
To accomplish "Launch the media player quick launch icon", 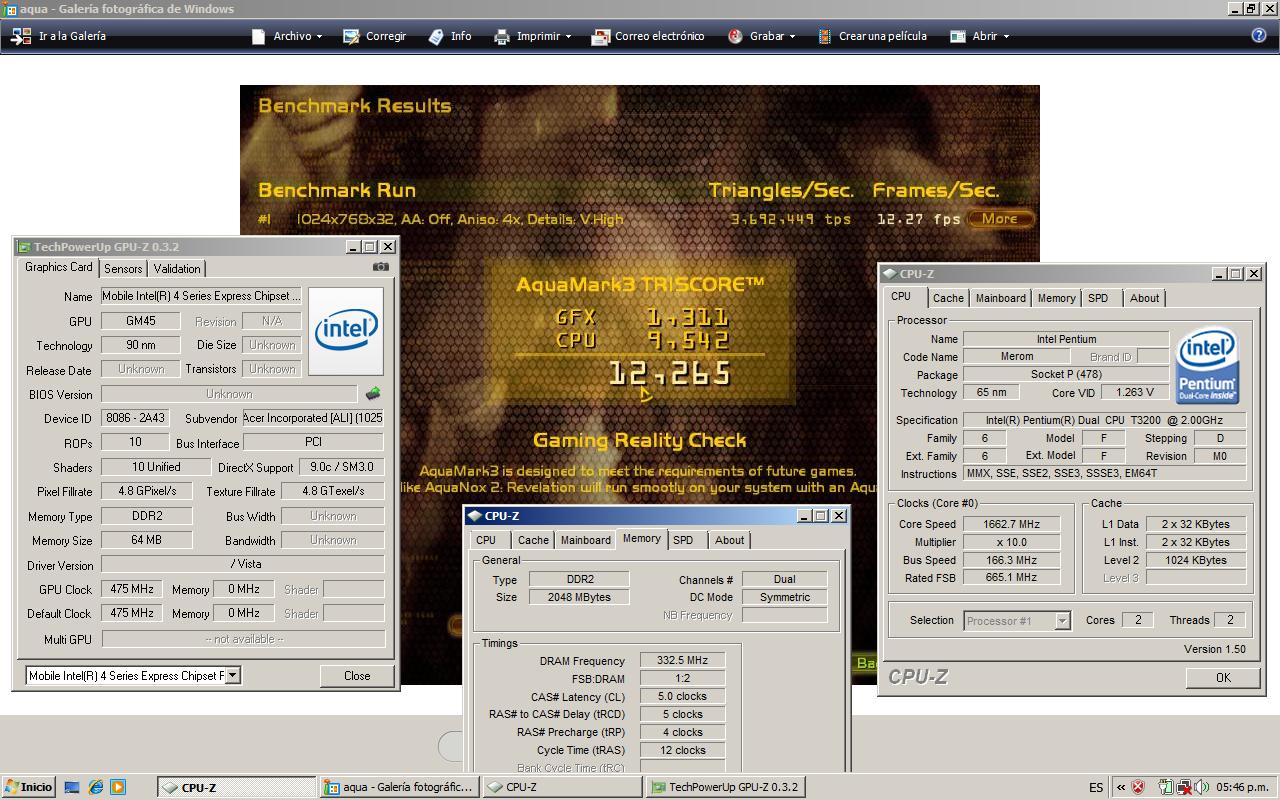I will click(118, 787).
